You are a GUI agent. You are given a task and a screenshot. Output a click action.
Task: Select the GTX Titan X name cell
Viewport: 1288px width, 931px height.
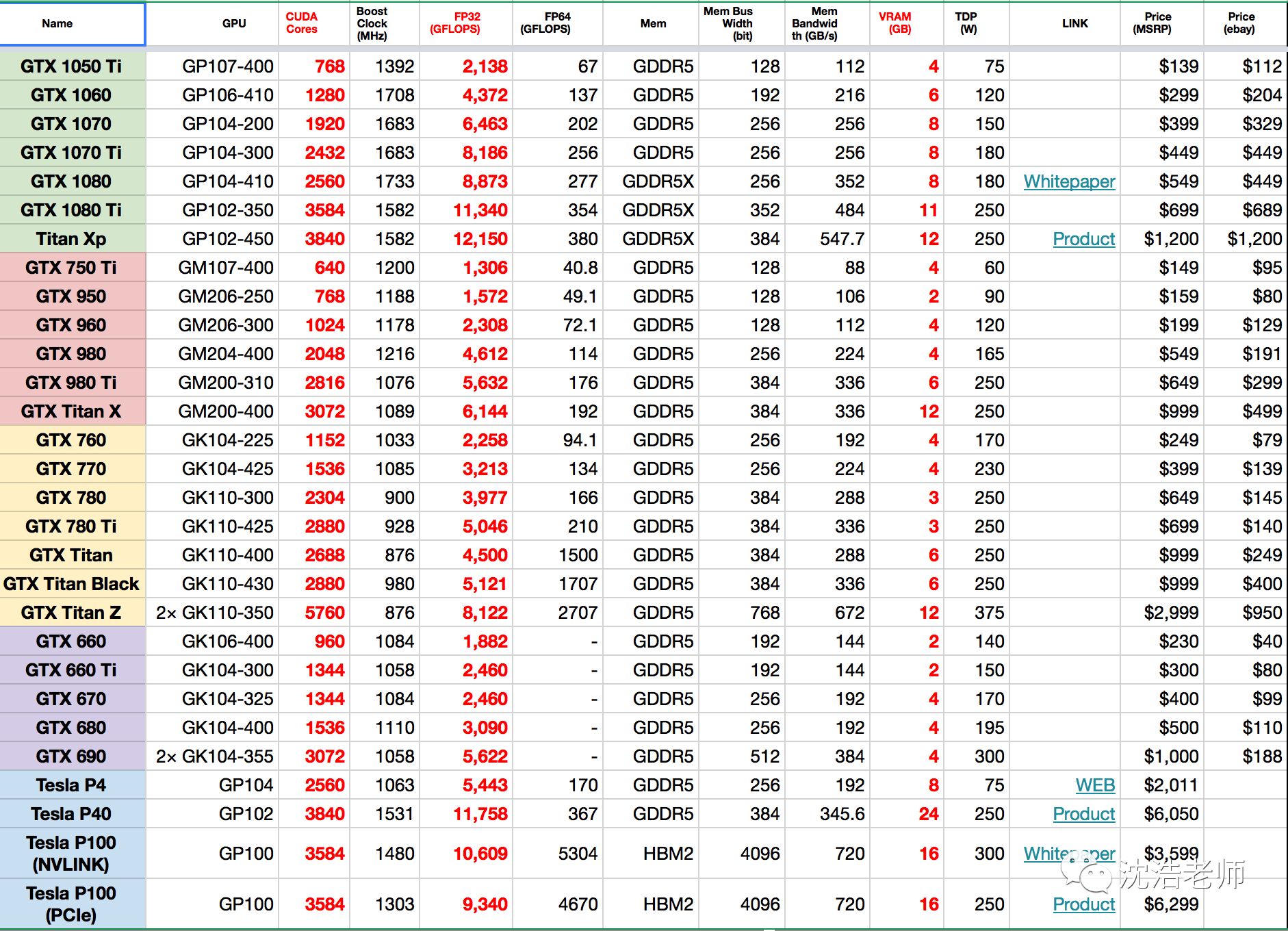pos(73,411)
